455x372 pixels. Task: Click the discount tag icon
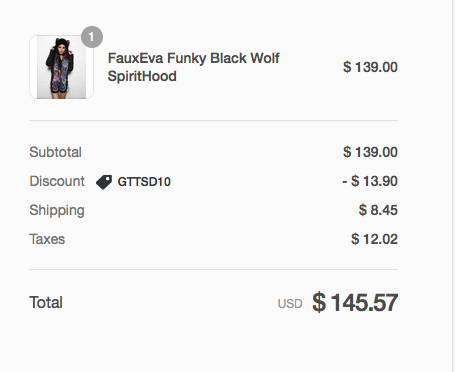[104, 182]
